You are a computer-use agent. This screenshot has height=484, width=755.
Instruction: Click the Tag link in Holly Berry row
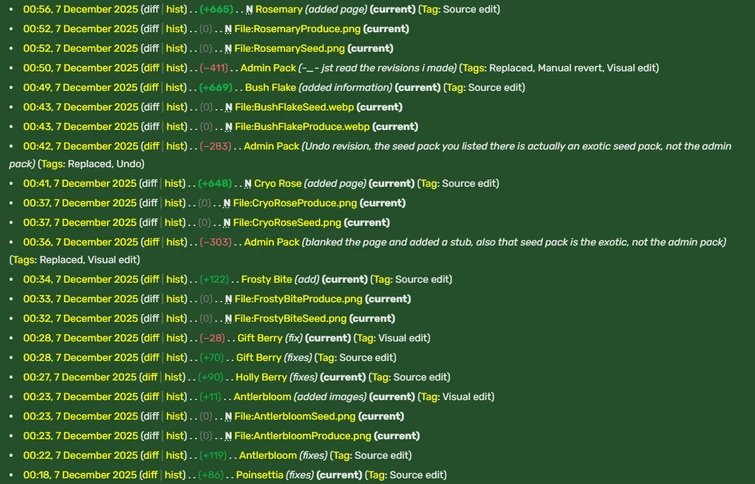(380, 377)
